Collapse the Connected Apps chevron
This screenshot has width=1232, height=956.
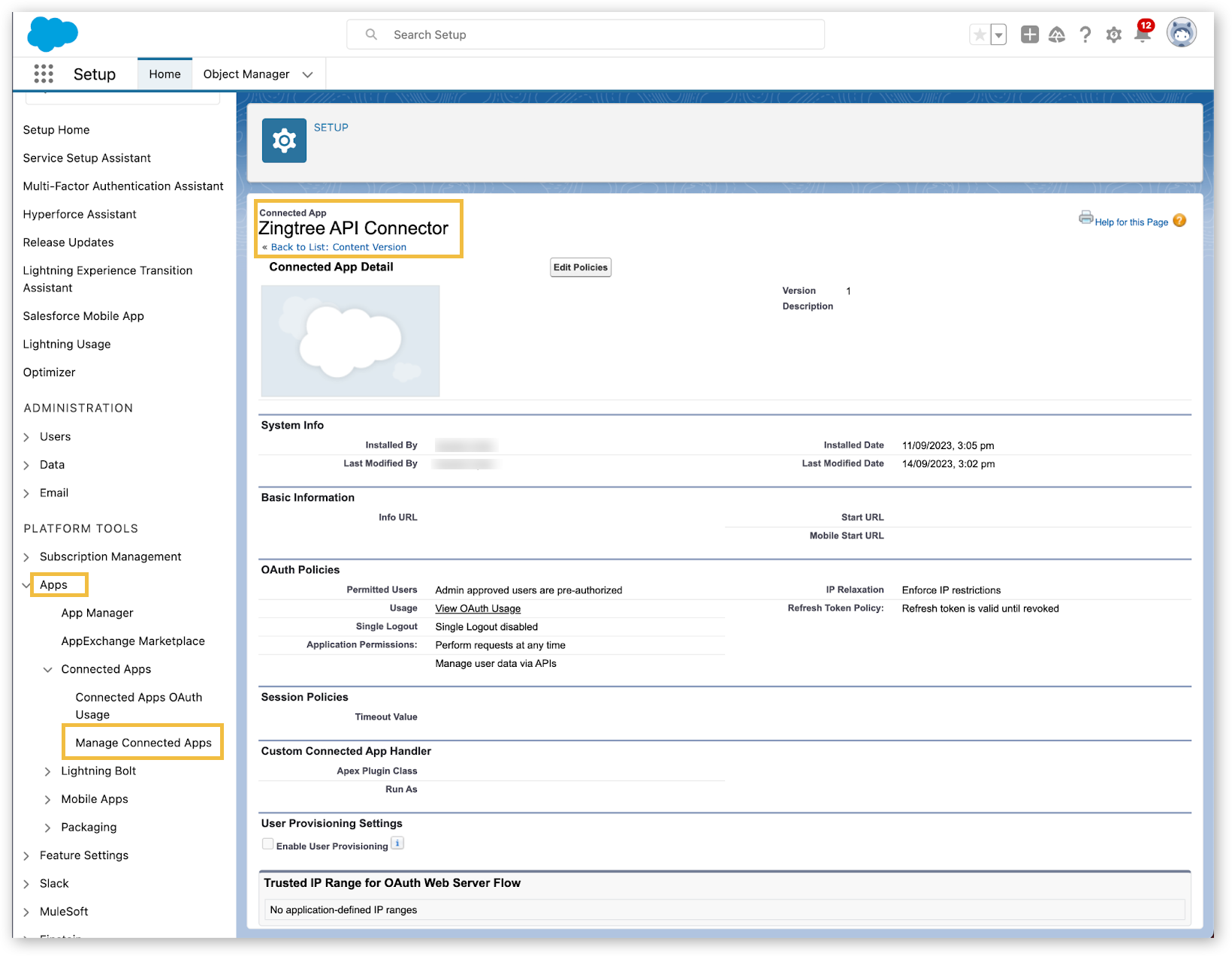click(48, 670)
